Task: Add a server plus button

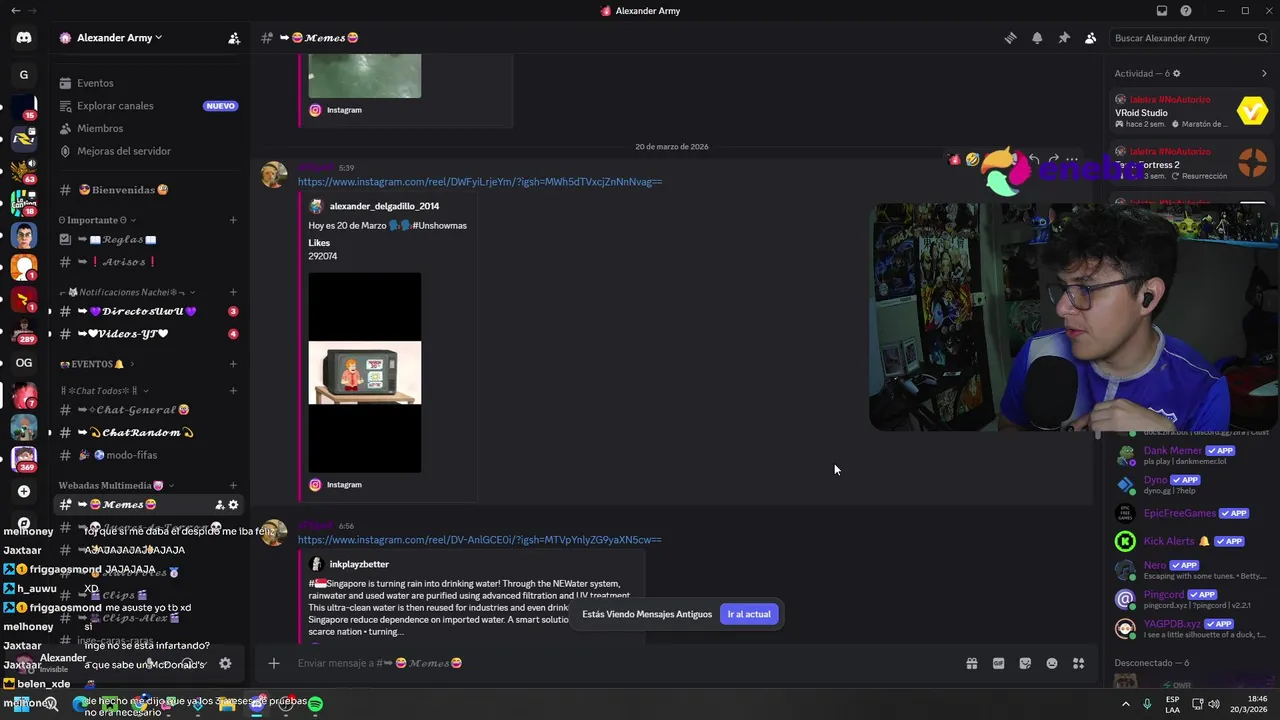Action: (x=24, y=491)
